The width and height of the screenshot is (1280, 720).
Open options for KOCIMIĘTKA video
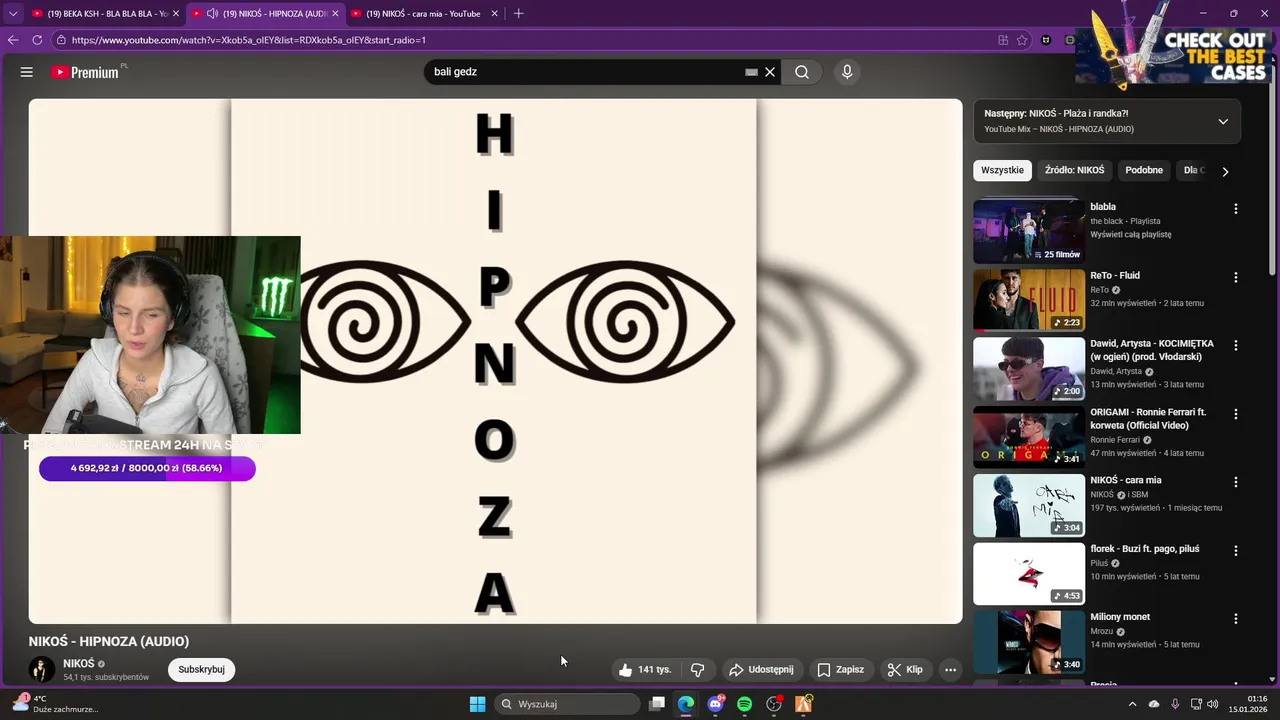[x=1236, y=346]
